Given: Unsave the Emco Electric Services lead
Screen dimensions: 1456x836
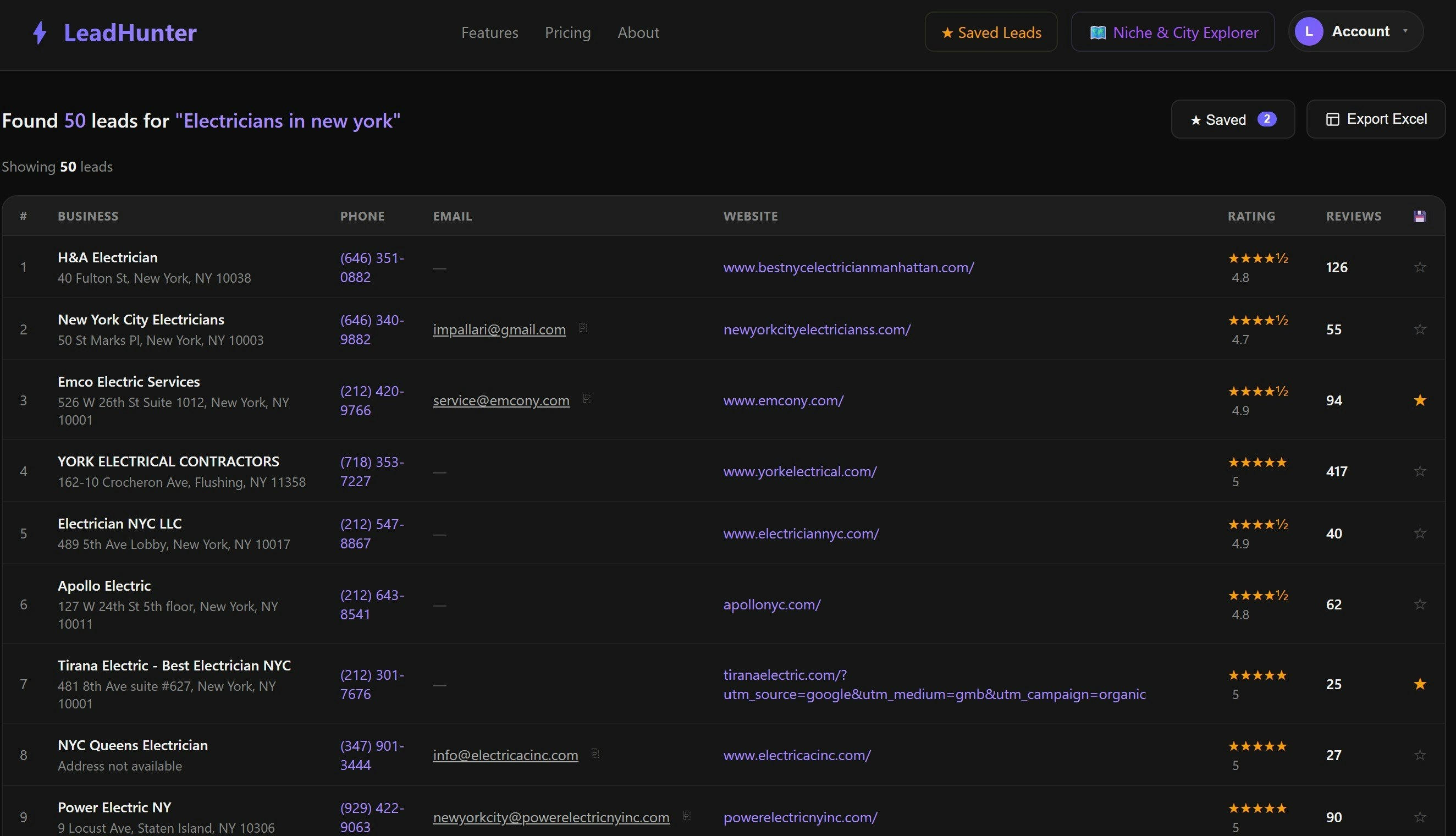Looking at the screenshot, I should point(1420,400).
